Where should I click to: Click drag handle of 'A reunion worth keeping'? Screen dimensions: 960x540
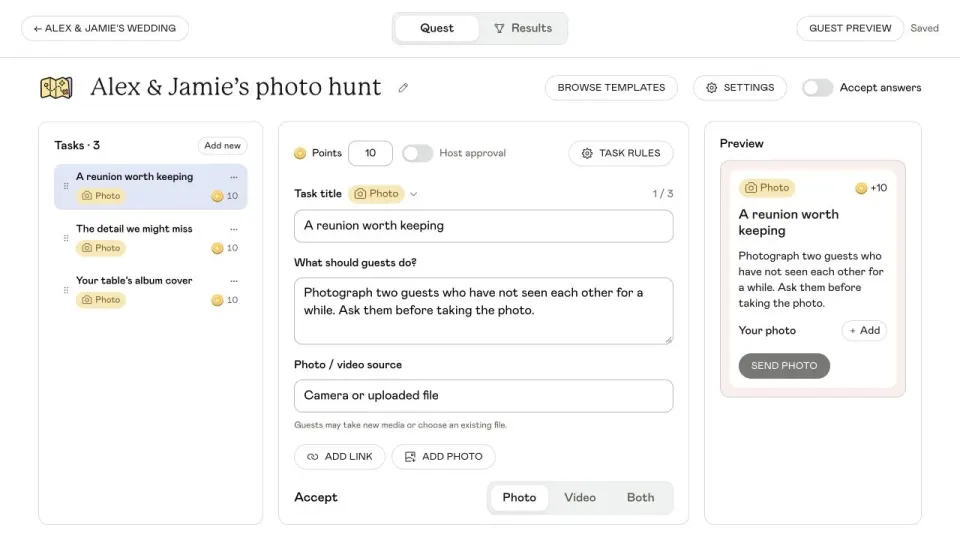(x=66, y=186)
